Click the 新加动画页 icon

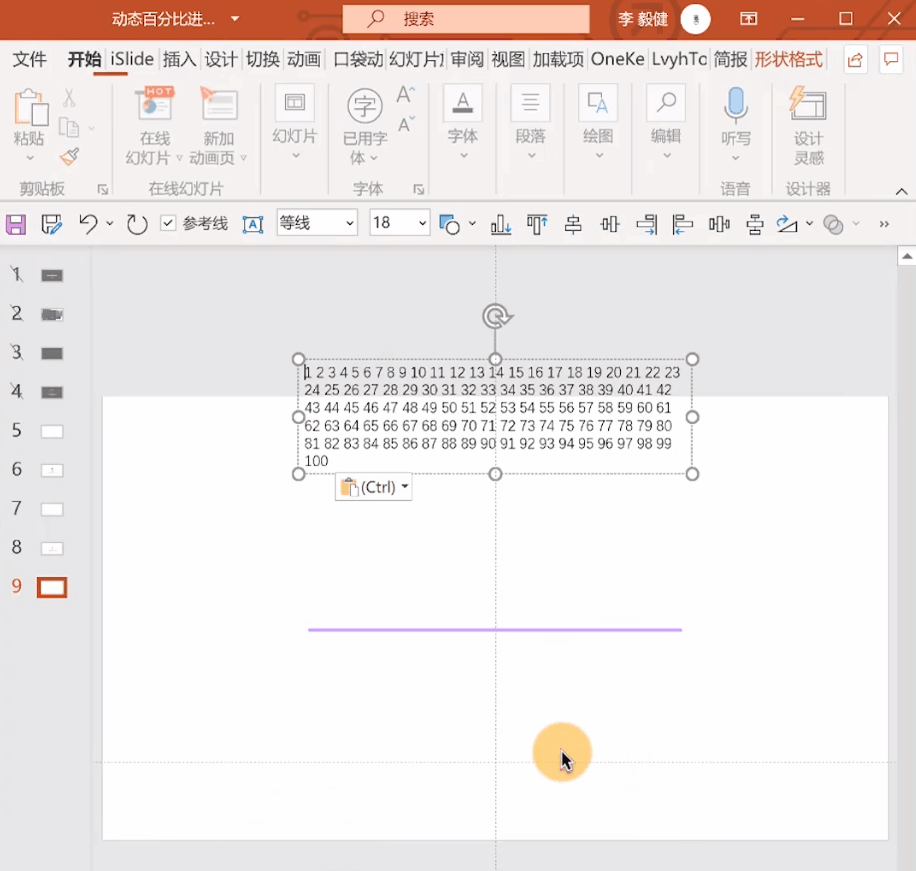click(x=218, y=104)
